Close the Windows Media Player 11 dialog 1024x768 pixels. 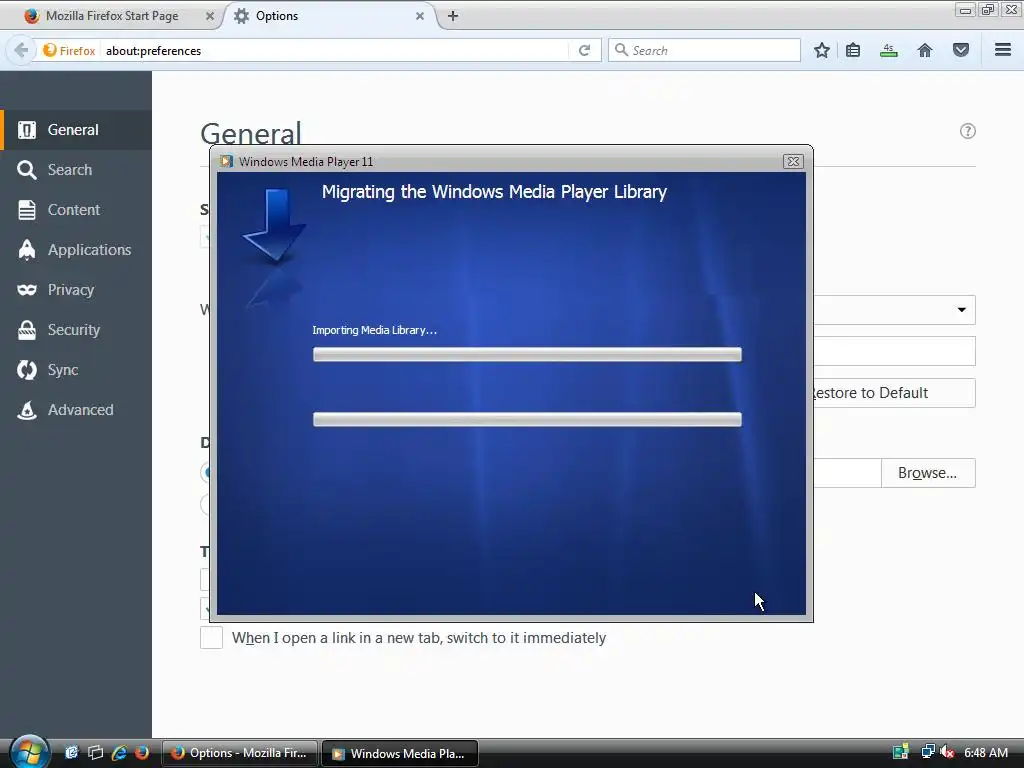pos(793,161)
